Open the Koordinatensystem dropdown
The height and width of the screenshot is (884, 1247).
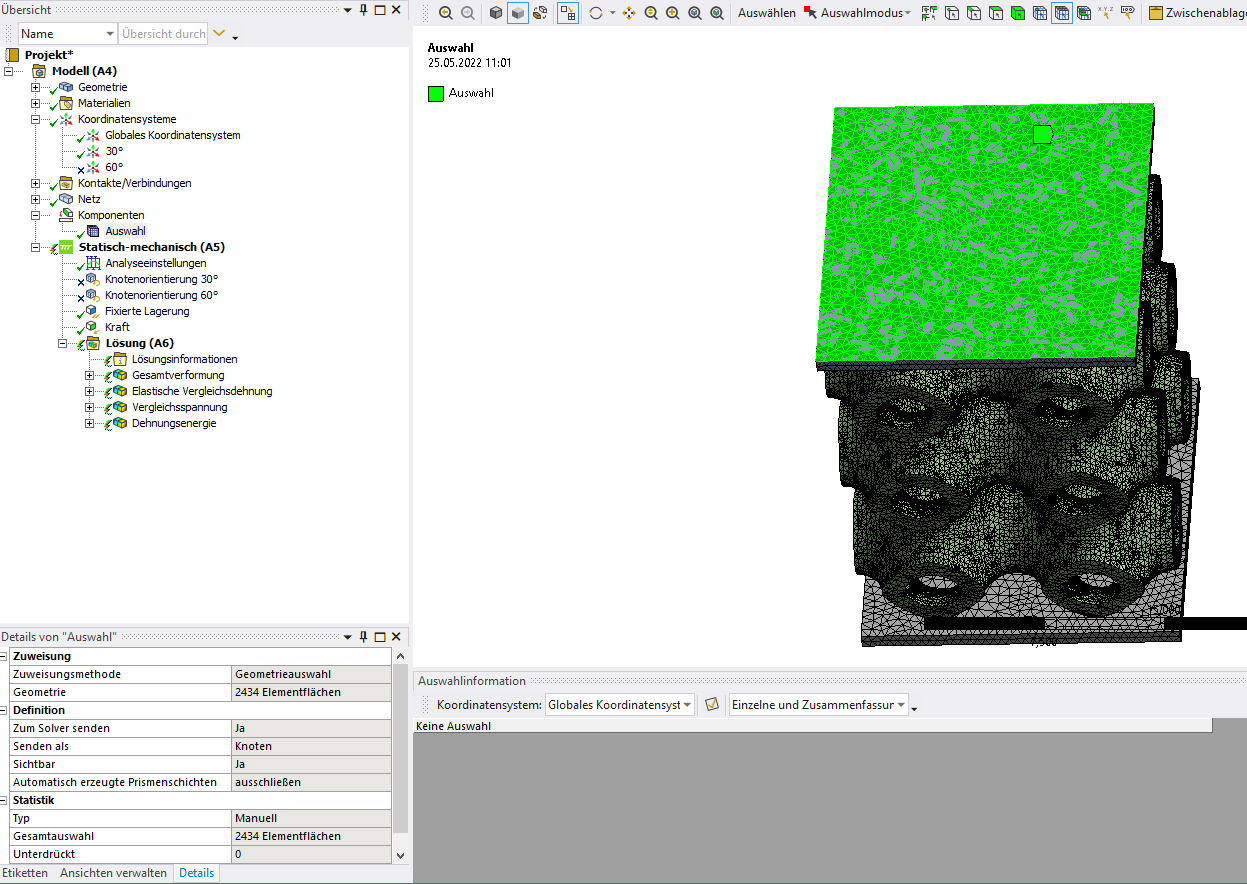click(x=619, y=705)
